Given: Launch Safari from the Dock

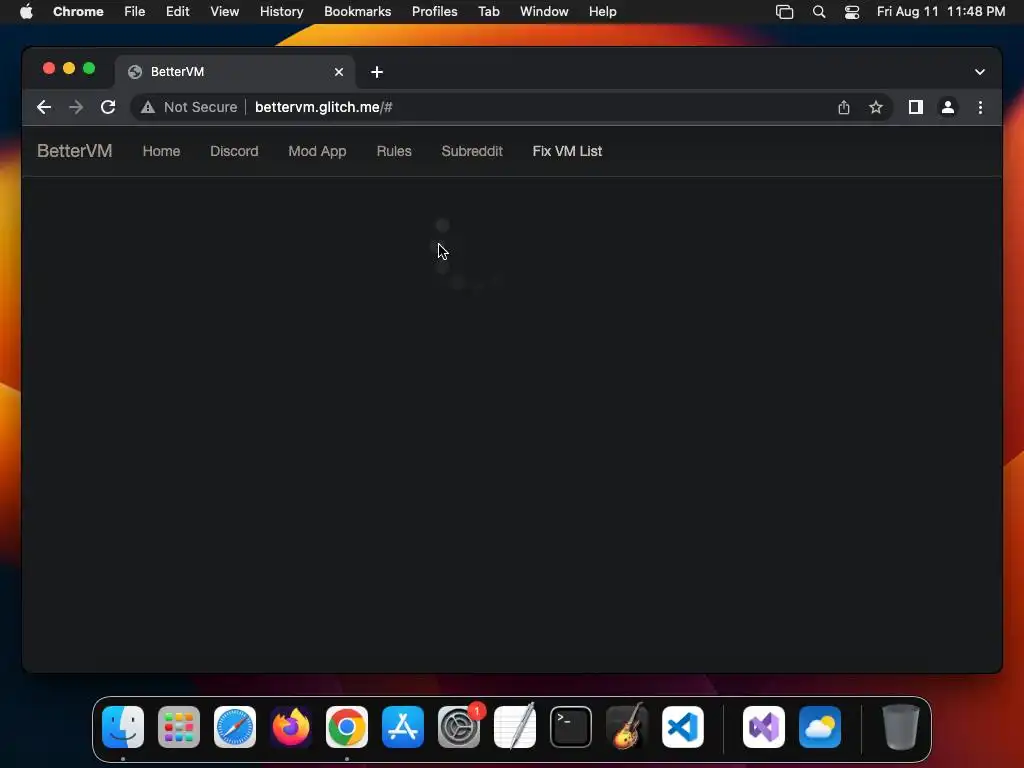Looking at the screenshot, I should point(235,727).
